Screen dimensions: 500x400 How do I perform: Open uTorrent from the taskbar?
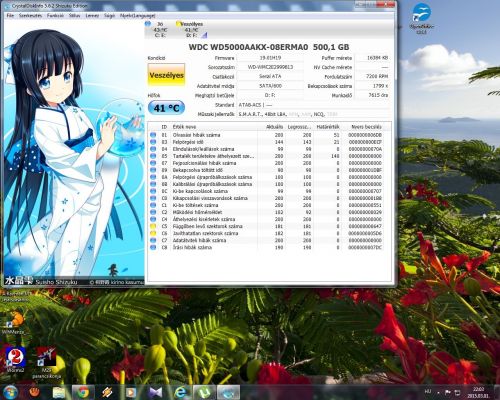pyautogui.click(x=204, y=392)
